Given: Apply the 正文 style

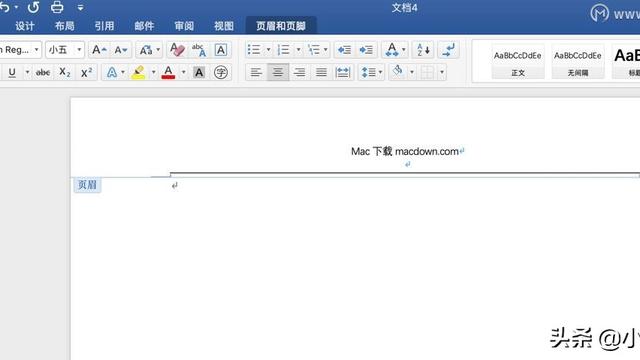Looking at the screenshot, I should 518,62.
